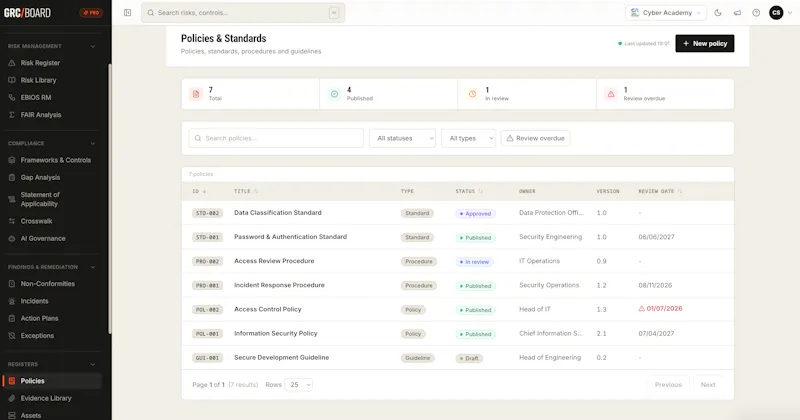Open the announcements megaphone icon
800x420 pixels.
pyautogui.click(x=737, y=13)
